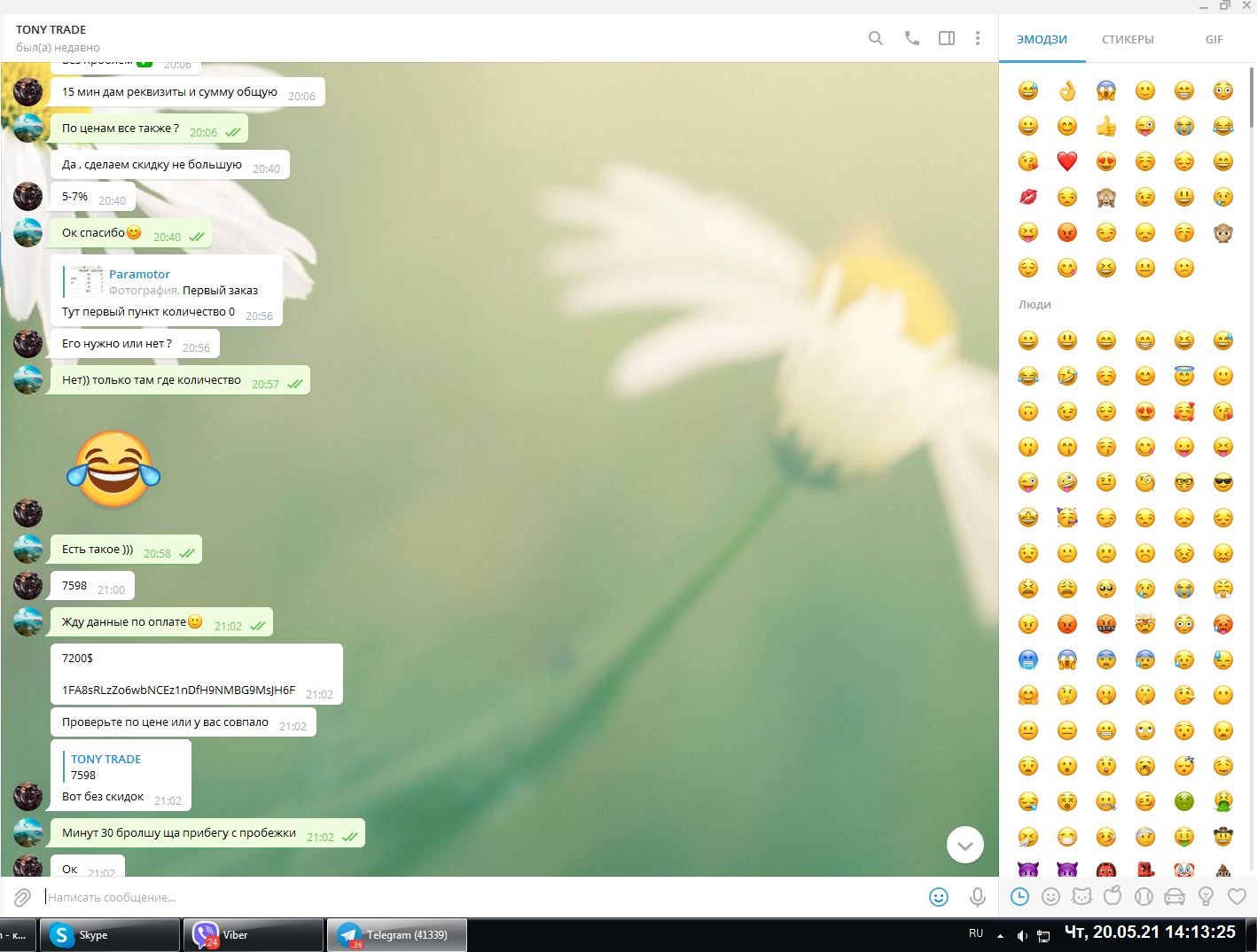
Task: Click the 'Жду данные по оплате' message
Action: click(x=160, y=622)
